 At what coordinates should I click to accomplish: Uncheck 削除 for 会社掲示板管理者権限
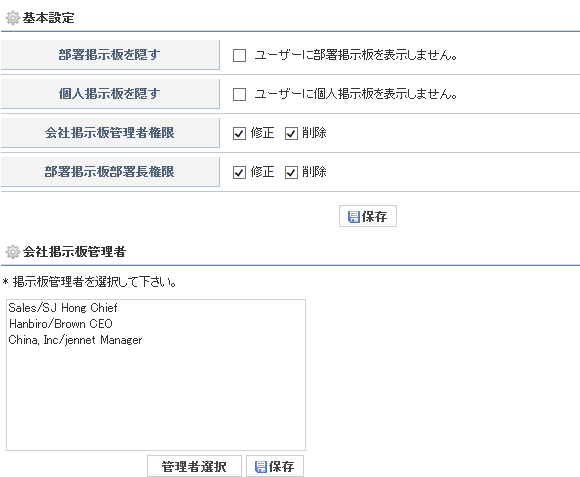click(x=291, y=133)
